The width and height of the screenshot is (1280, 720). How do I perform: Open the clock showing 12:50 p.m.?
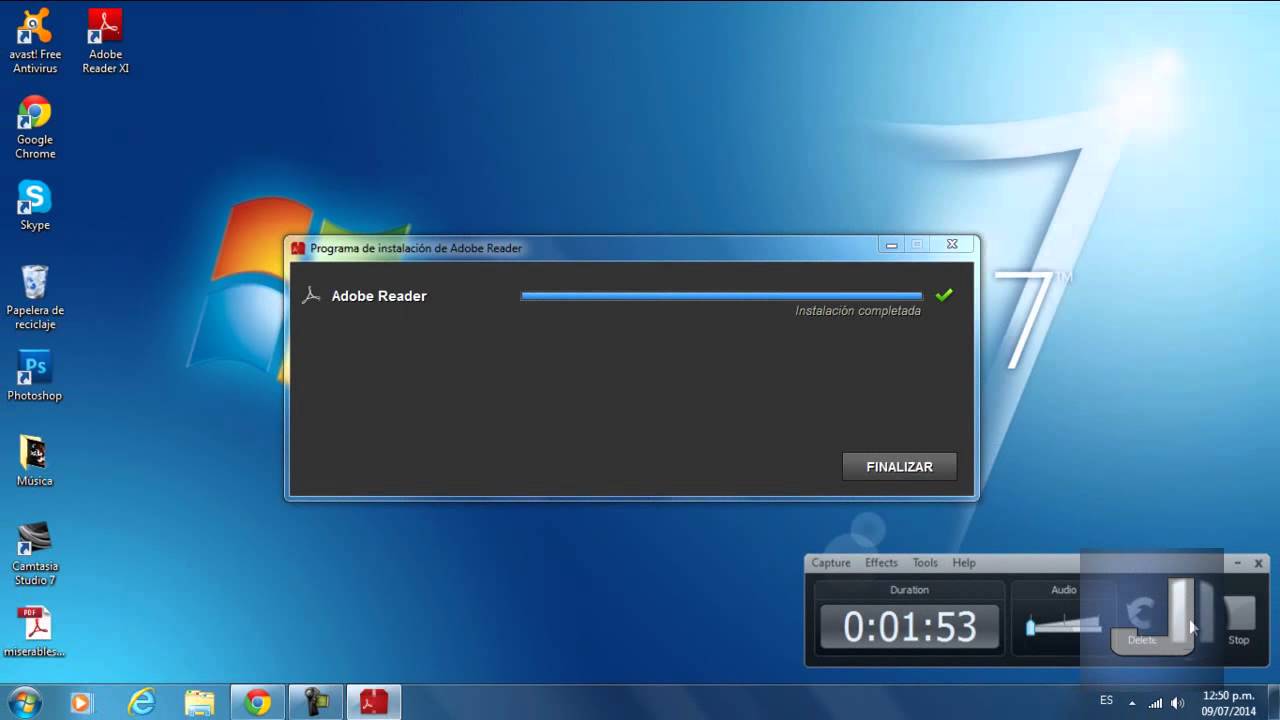click(1229, 703)
